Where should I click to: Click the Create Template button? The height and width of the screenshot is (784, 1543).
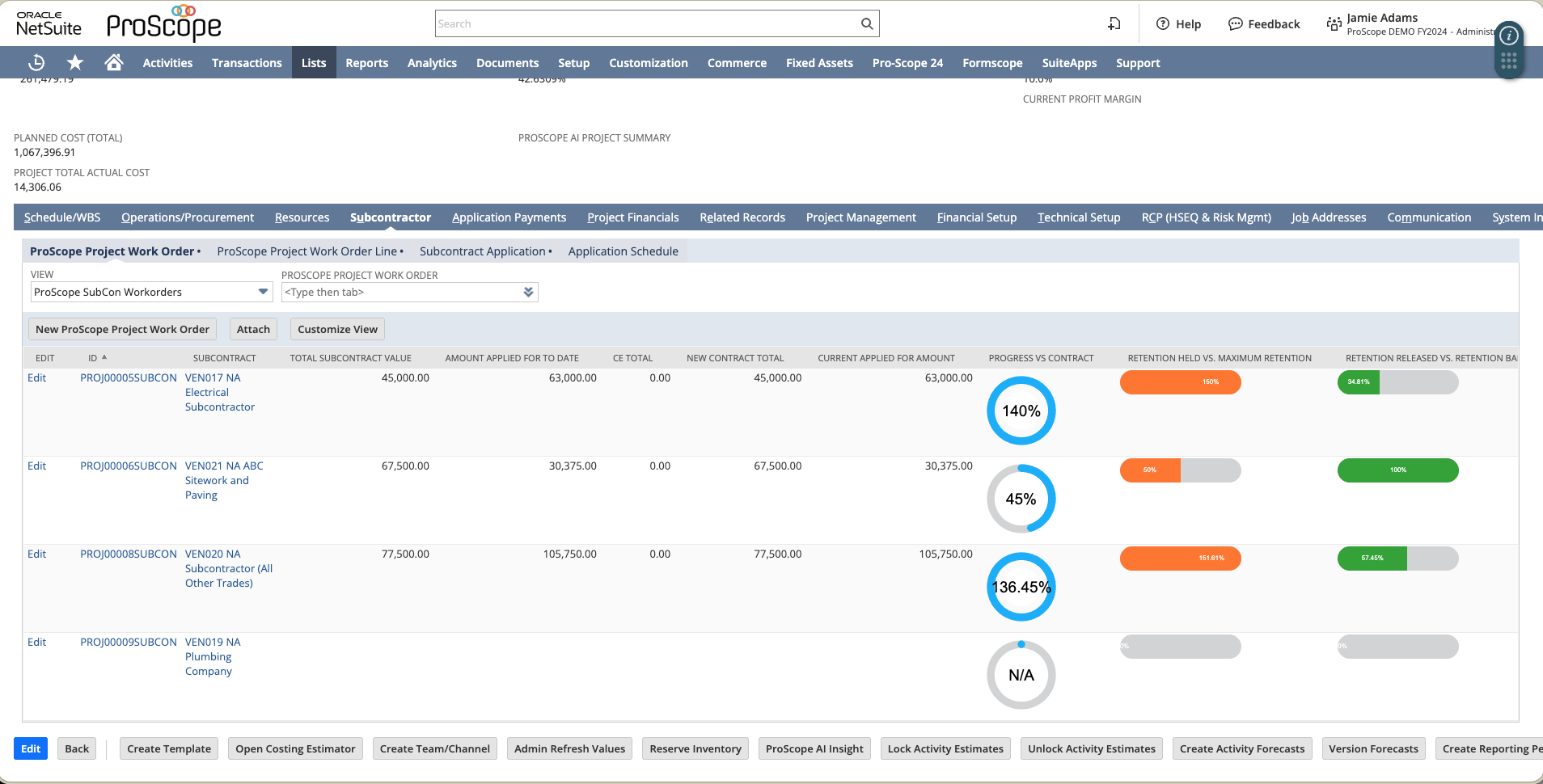click(169, 748)
